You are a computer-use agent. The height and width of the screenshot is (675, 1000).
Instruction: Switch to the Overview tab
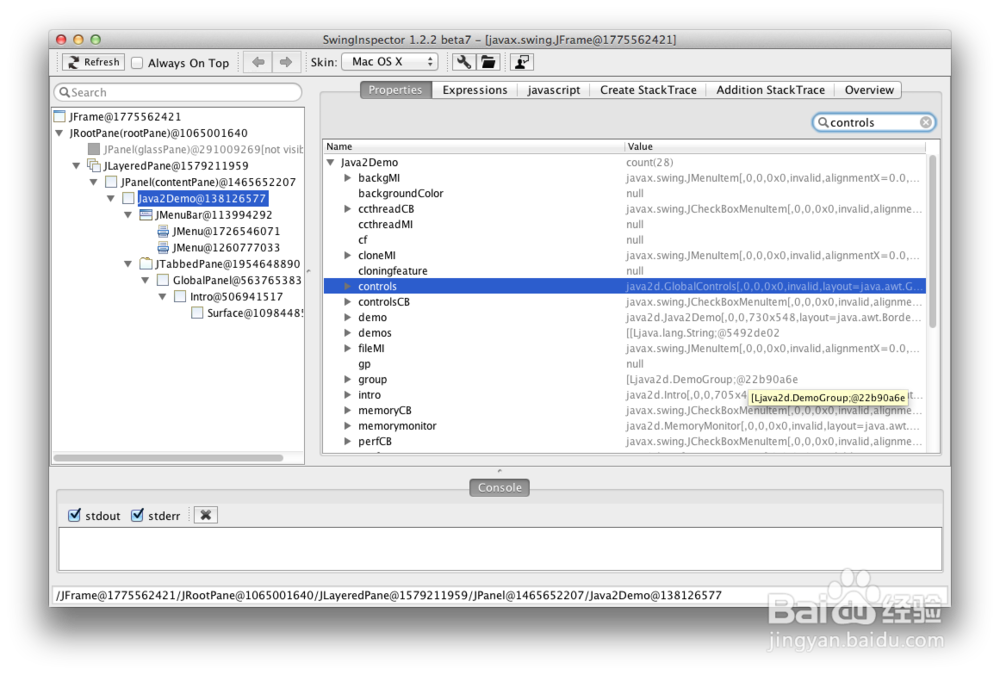(869, 90)
